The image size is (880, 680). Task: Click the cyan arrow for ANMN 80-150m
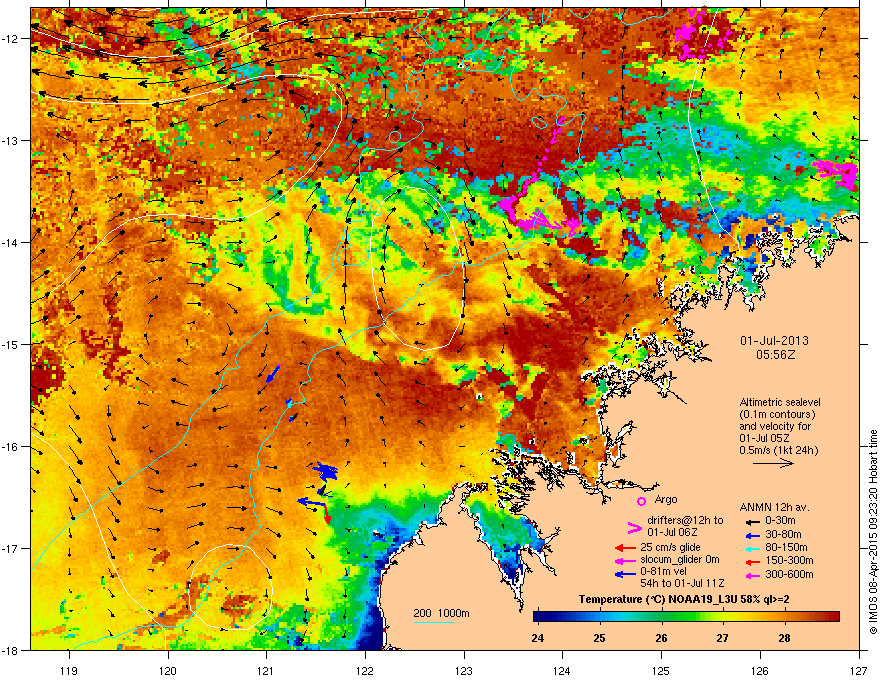point(751,548)
